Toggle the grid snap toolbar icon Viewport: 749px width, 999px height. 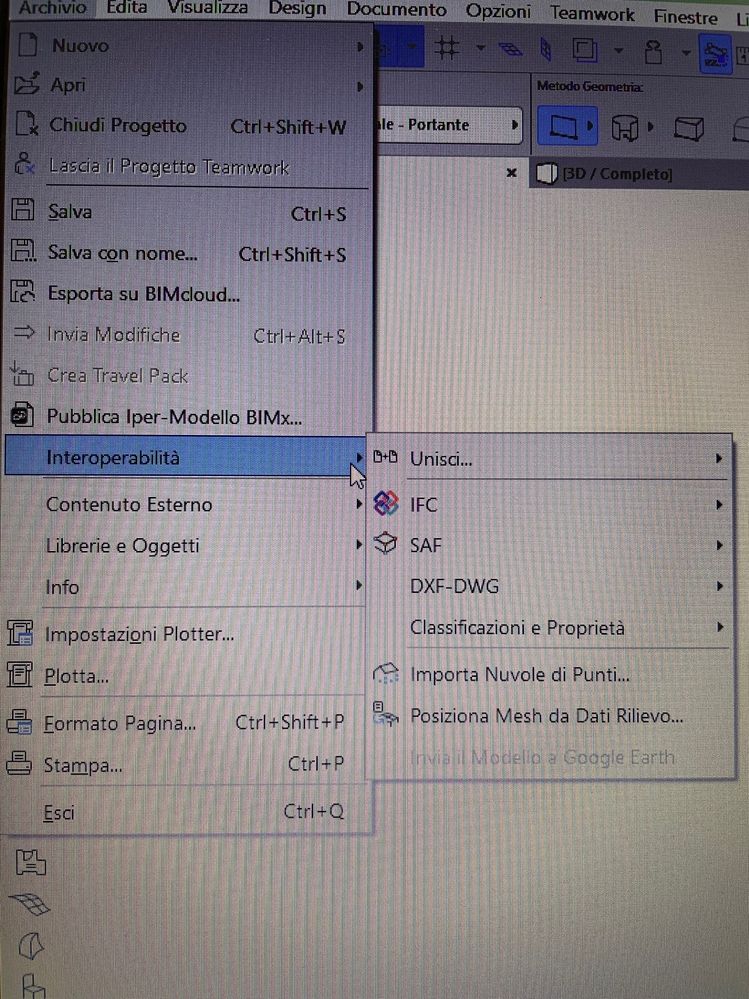tap(447, 47)
